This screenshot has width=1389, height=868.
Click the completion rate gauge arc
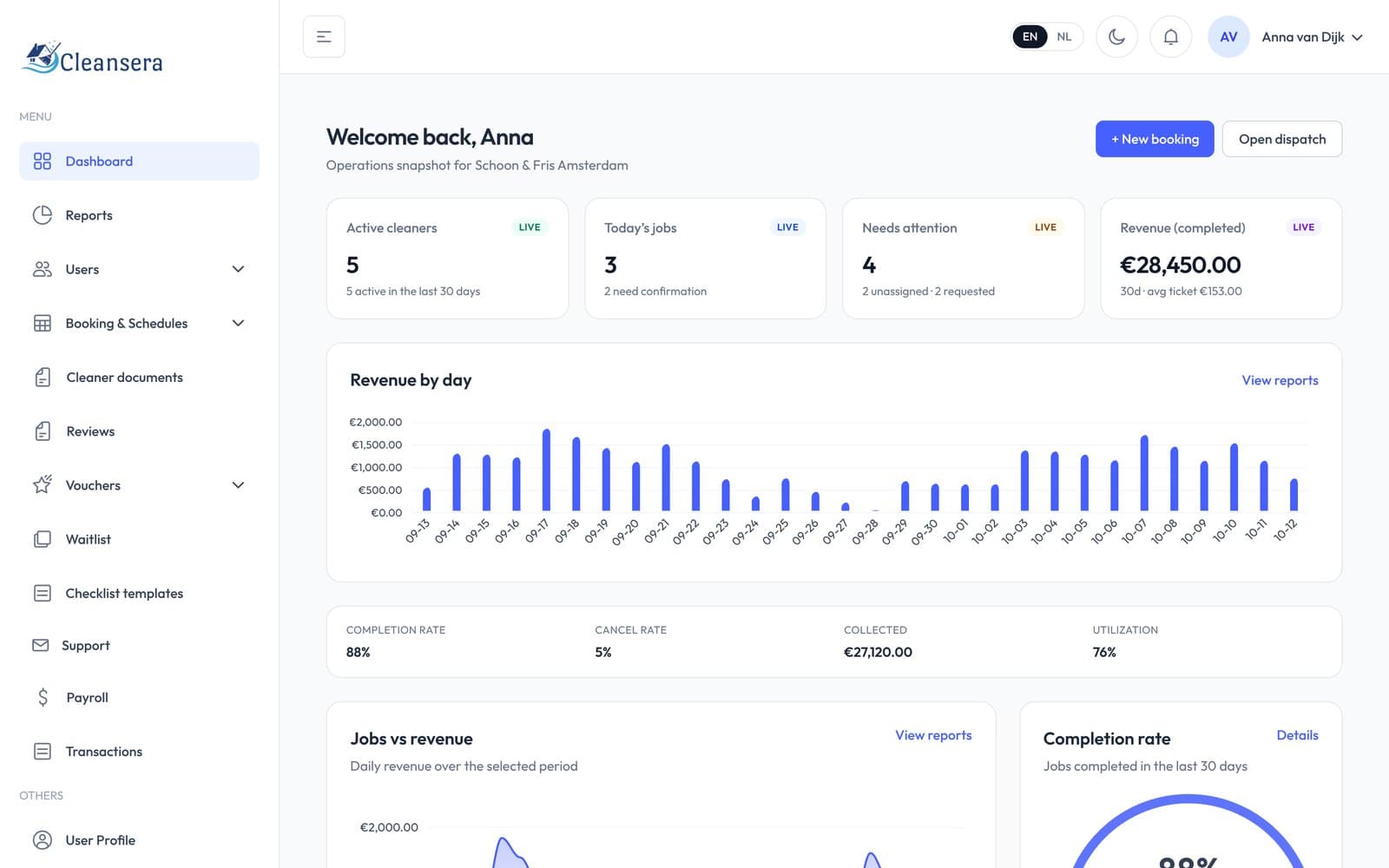[x=1188, y=800]
